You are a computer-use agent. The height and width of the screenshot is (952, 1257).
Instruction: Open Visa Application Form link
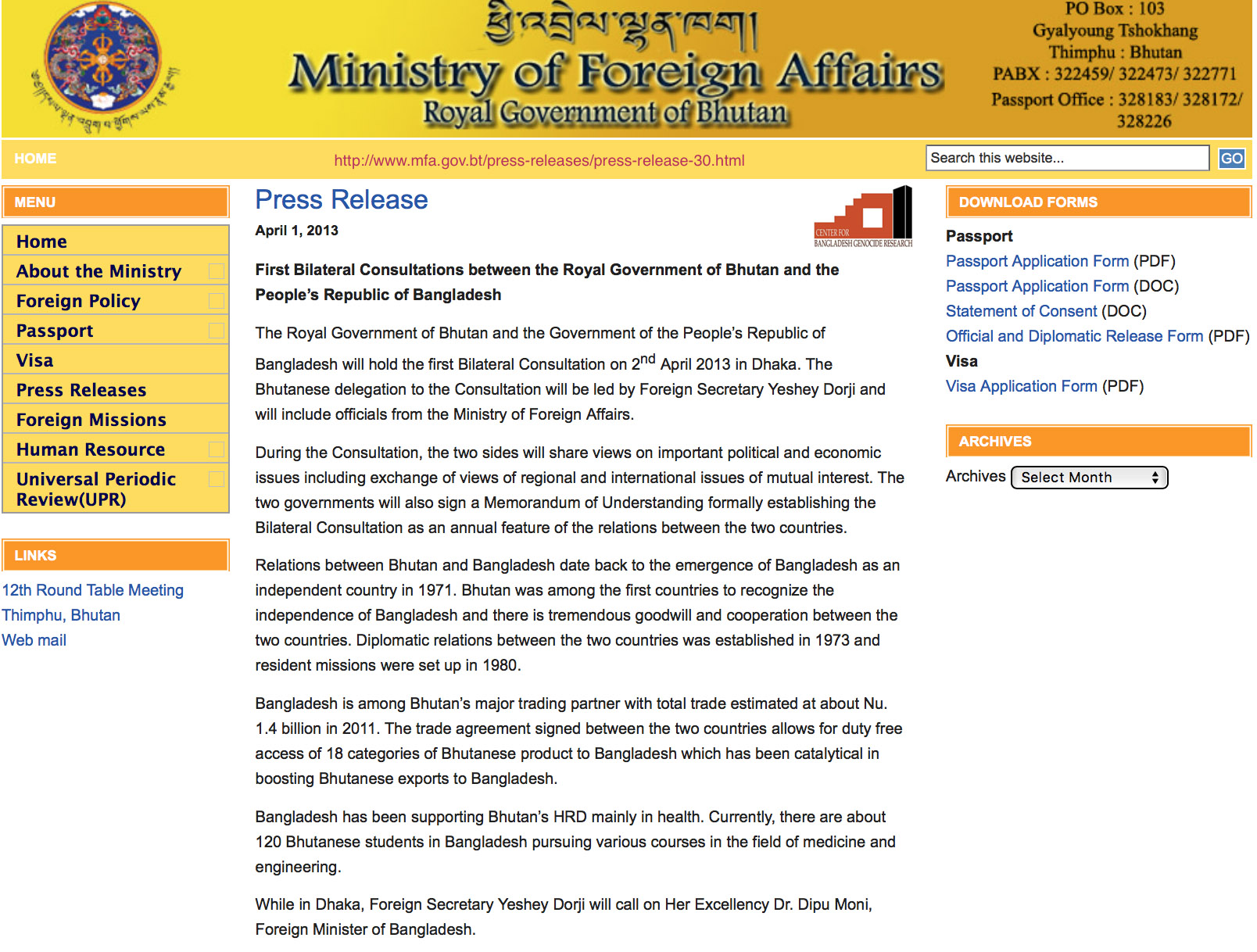1021,386
